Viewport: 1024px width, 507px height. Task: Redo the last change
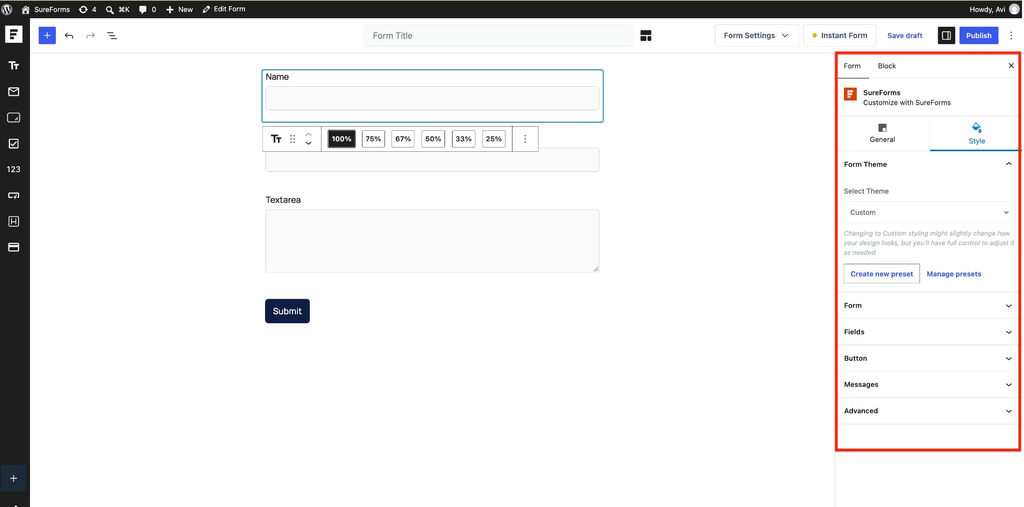click(x=90, y=35)
